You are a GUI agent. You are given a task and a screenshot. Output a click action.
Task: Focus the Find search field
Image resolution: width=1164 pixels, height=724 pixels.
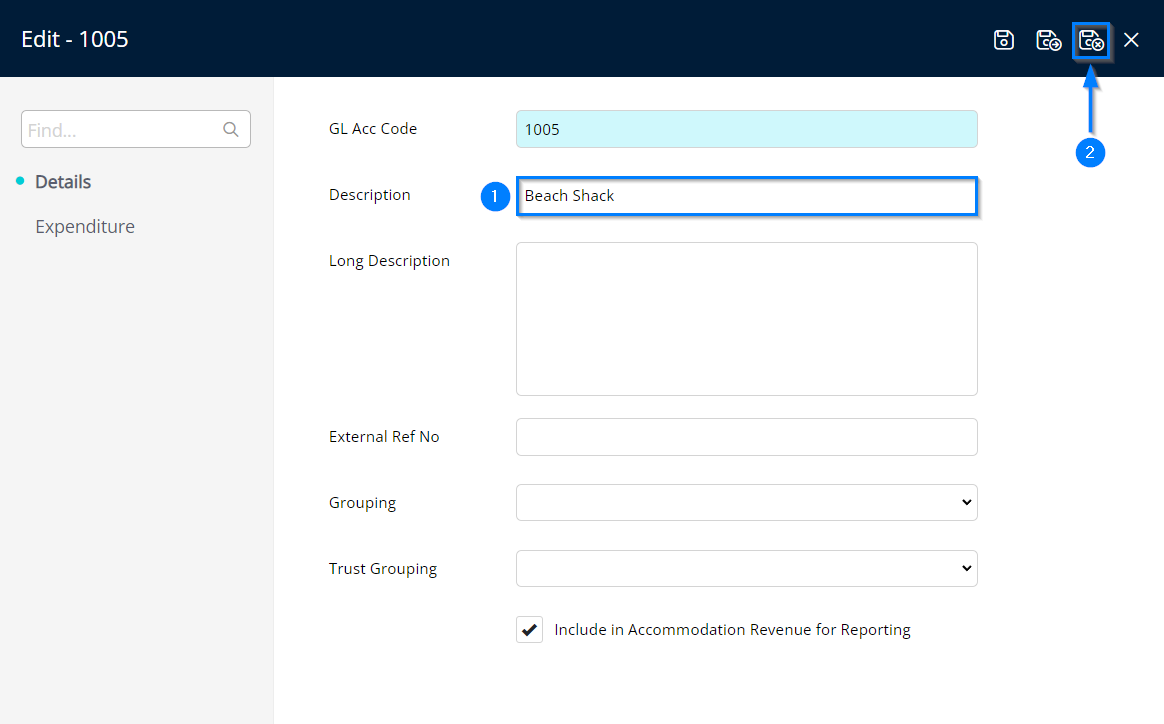120,130
